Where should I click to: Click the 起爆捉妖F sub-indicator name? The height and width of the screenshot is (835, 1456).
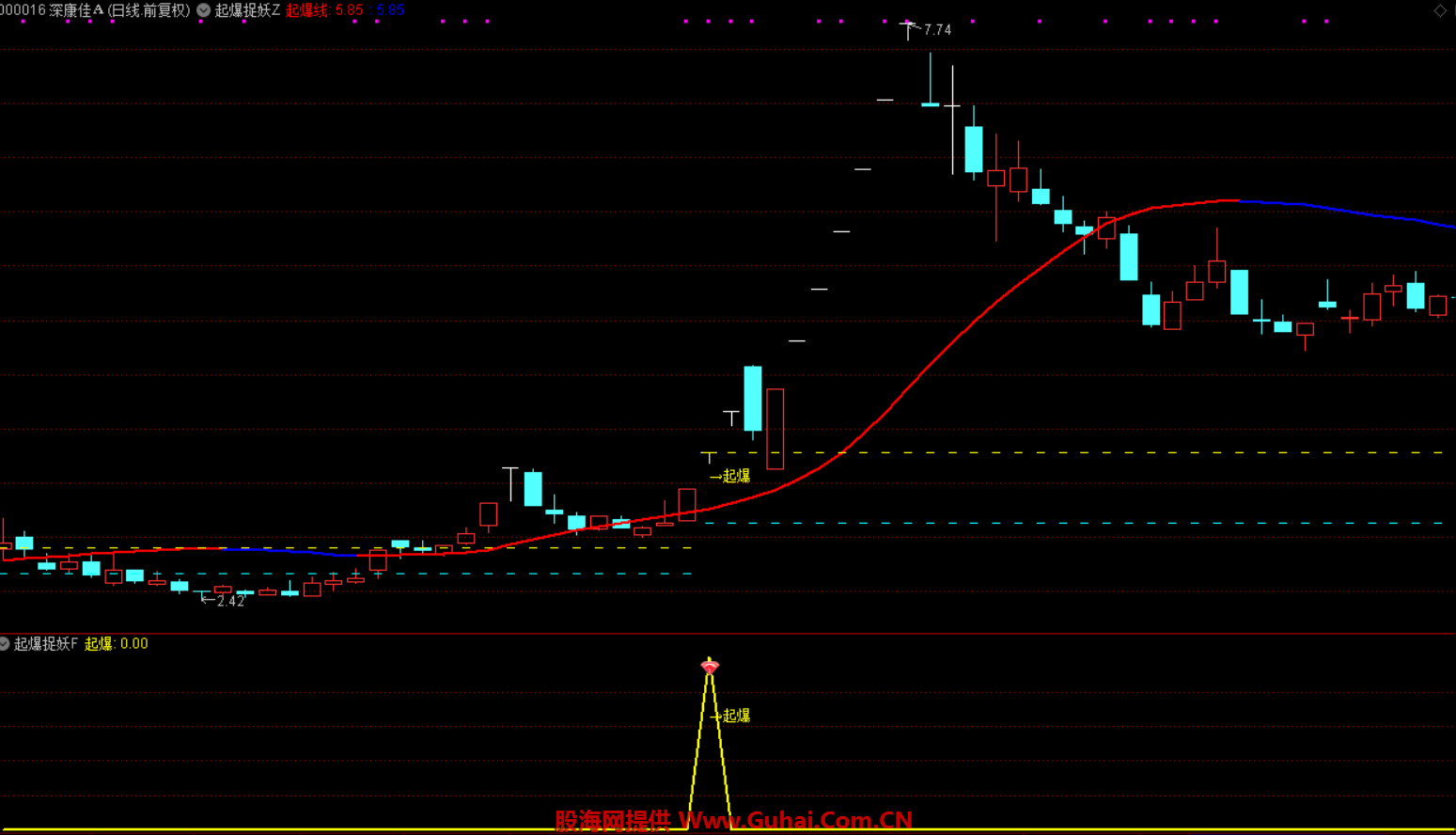46,643
